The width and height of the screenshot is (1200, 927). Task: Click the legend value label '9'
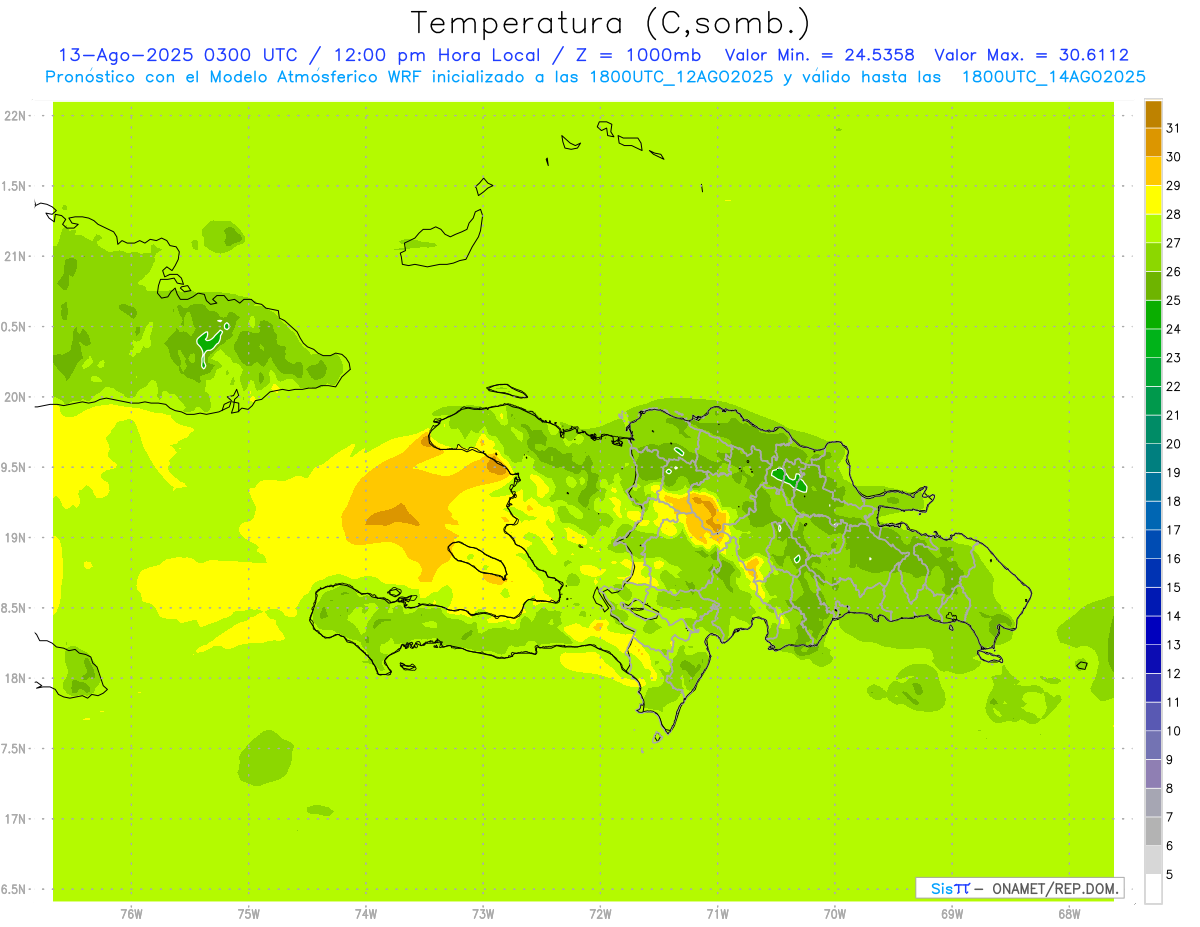(x=1169, y=760)
